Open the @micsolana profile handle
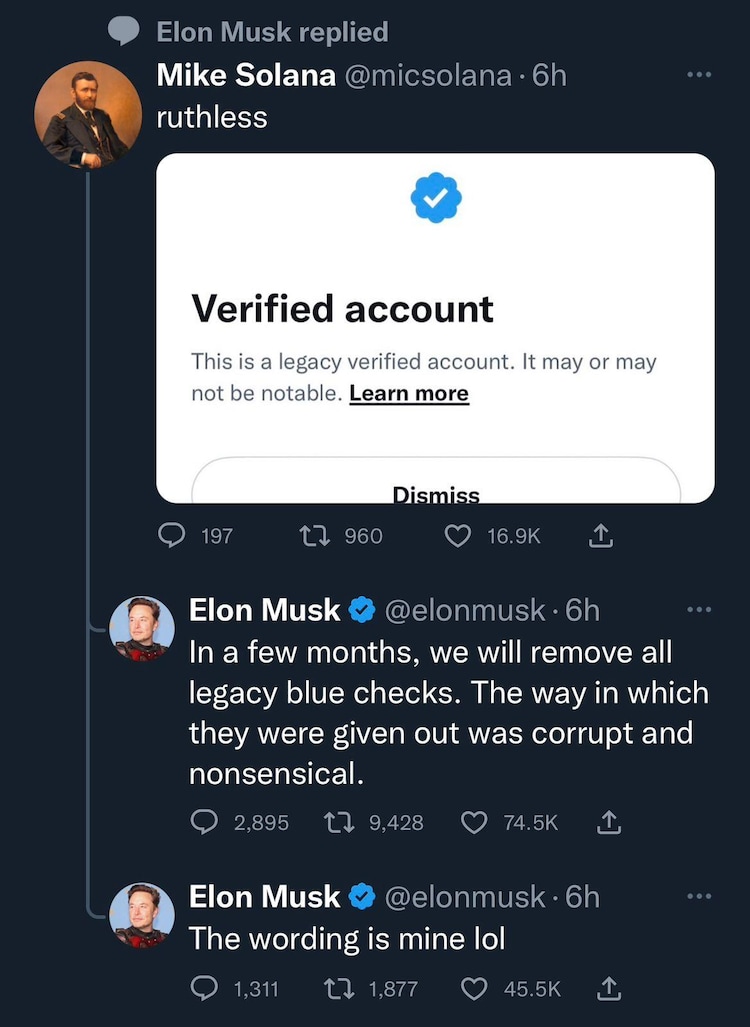The width and height of the screenshot is (750, 1027). (x=428, y=75)
